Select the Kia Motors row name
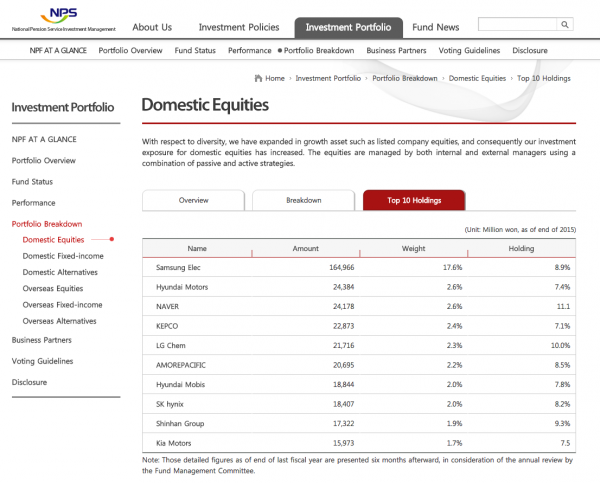 pyautogui.click(x=173, y=443)
